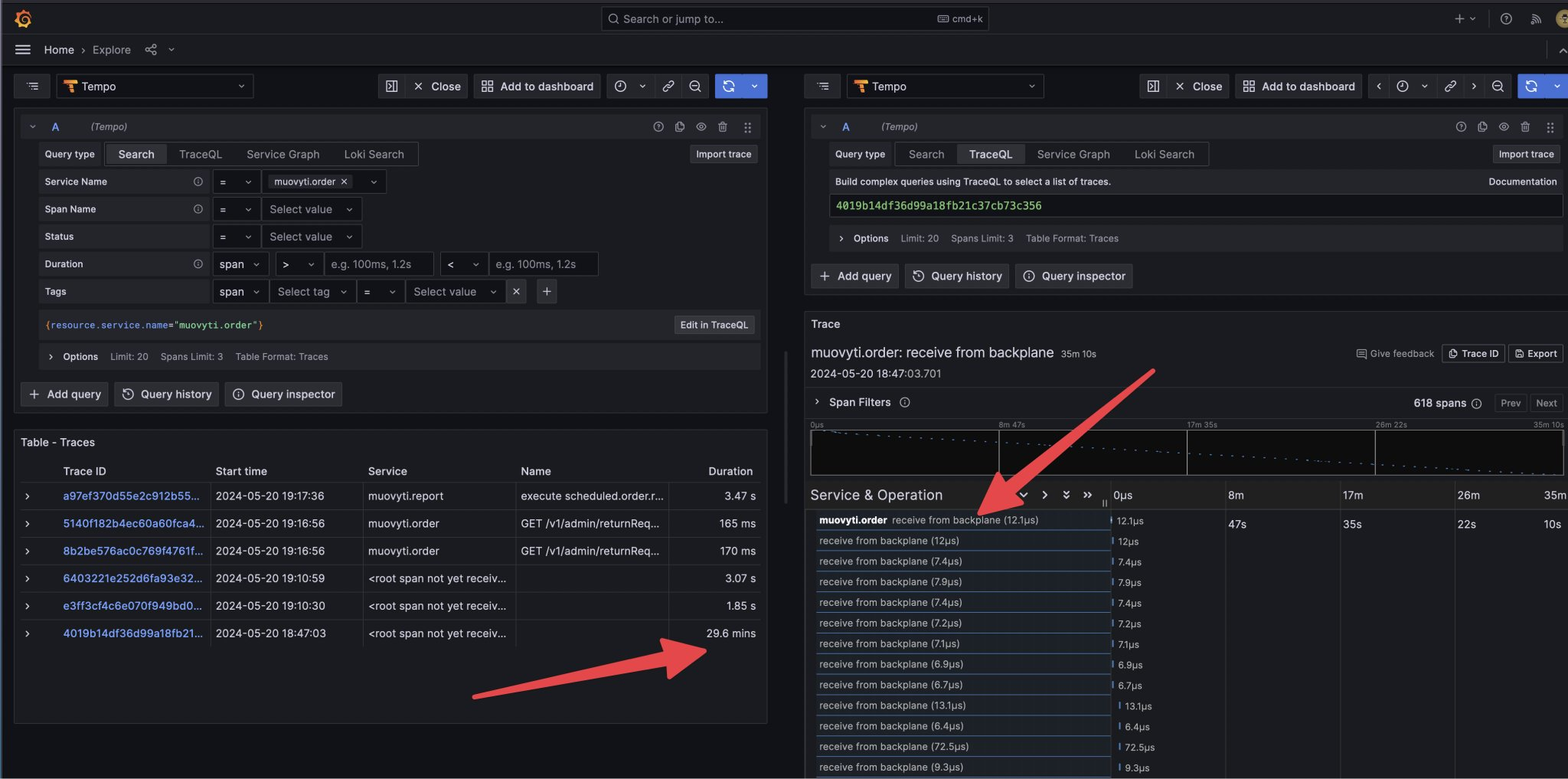1568x779 pixels.
Task: Duplicate query A in right pane
Action: point(1482,127)
